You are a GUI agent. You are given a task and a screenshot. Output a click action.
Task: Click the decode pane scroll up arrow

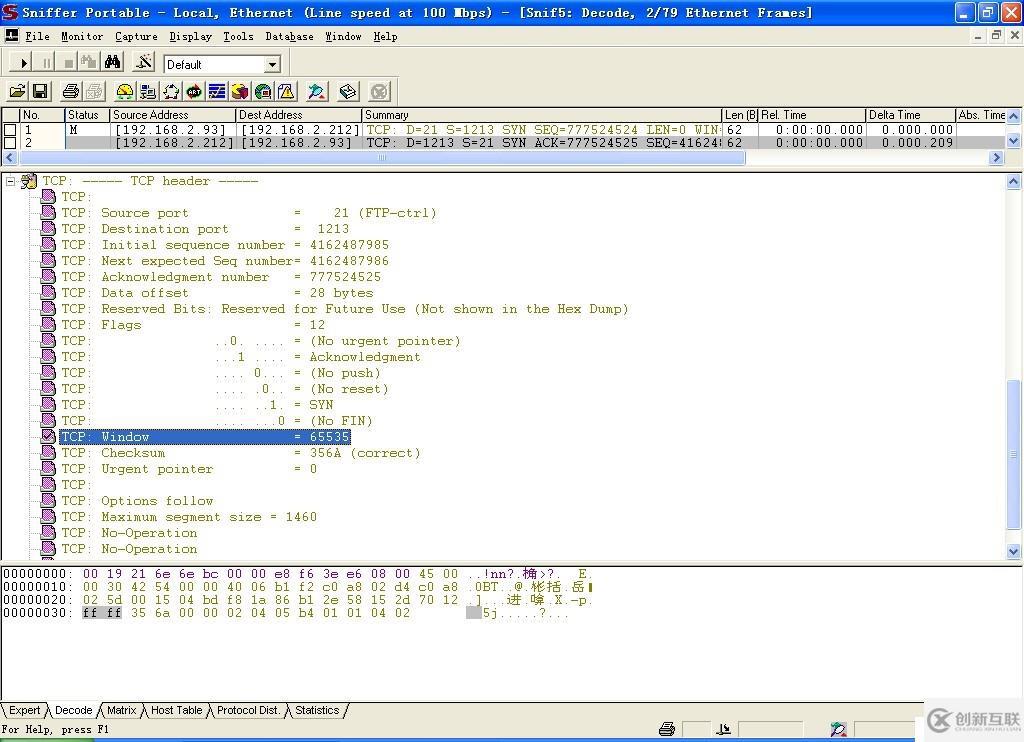click(x=1014, y=182)
